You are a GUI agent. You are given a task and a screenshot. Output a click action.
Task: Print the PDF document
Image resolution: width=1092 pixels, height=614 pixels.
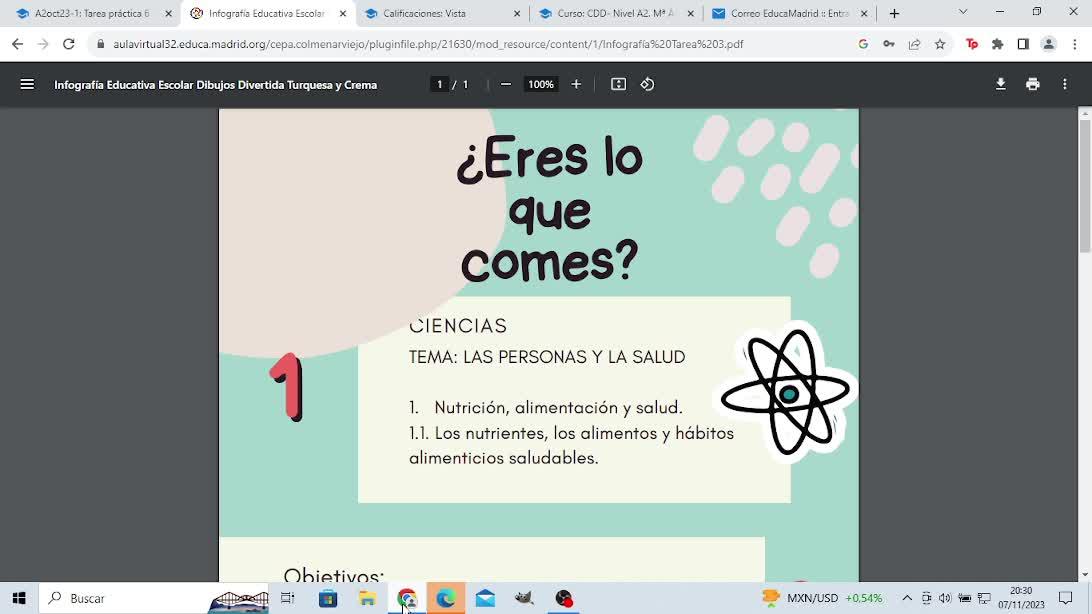point(1033,84)
